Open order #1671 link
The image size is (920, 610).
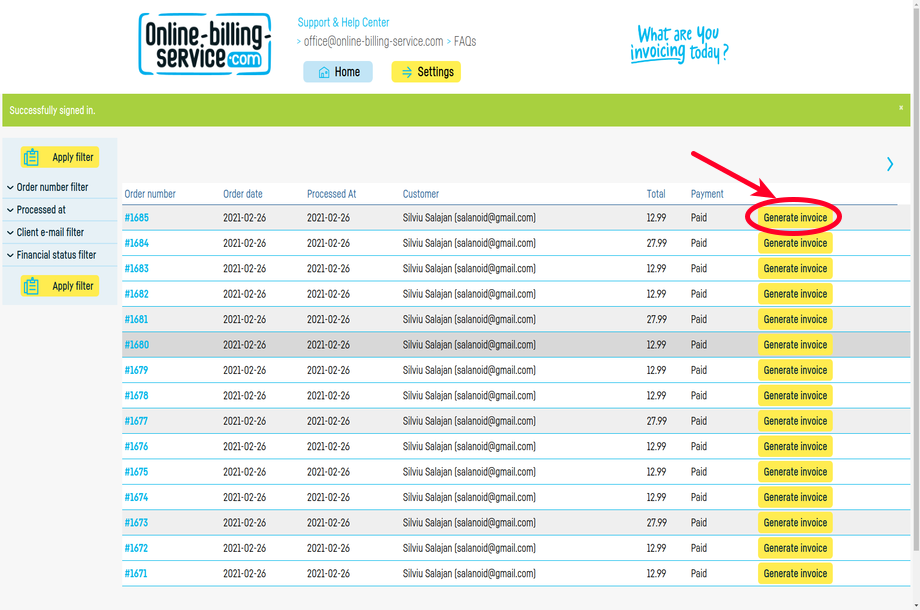point(136,574)
